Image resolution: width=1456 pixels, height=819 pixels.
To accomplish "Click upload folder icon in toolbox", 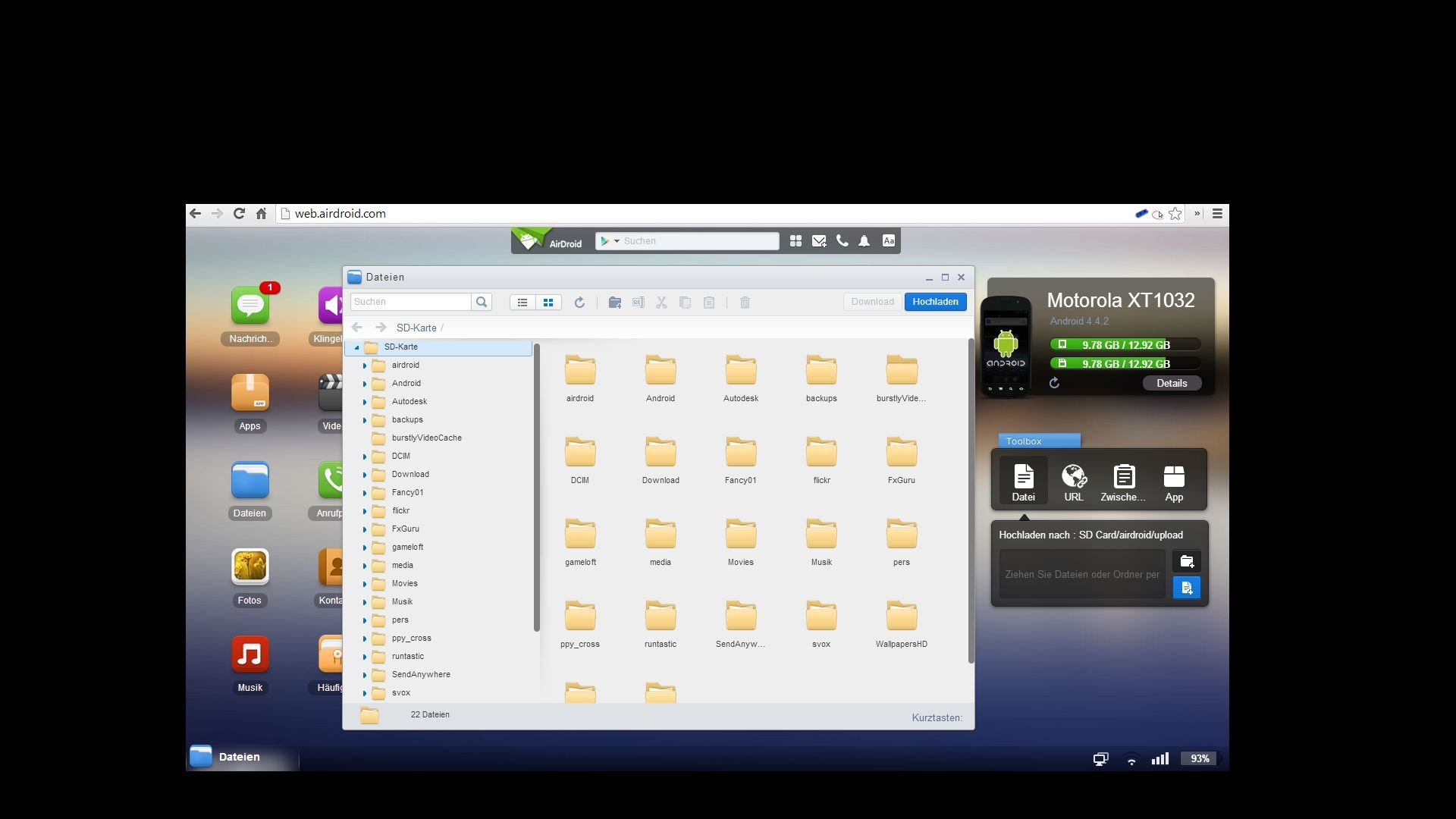I will pos(1187,562).
